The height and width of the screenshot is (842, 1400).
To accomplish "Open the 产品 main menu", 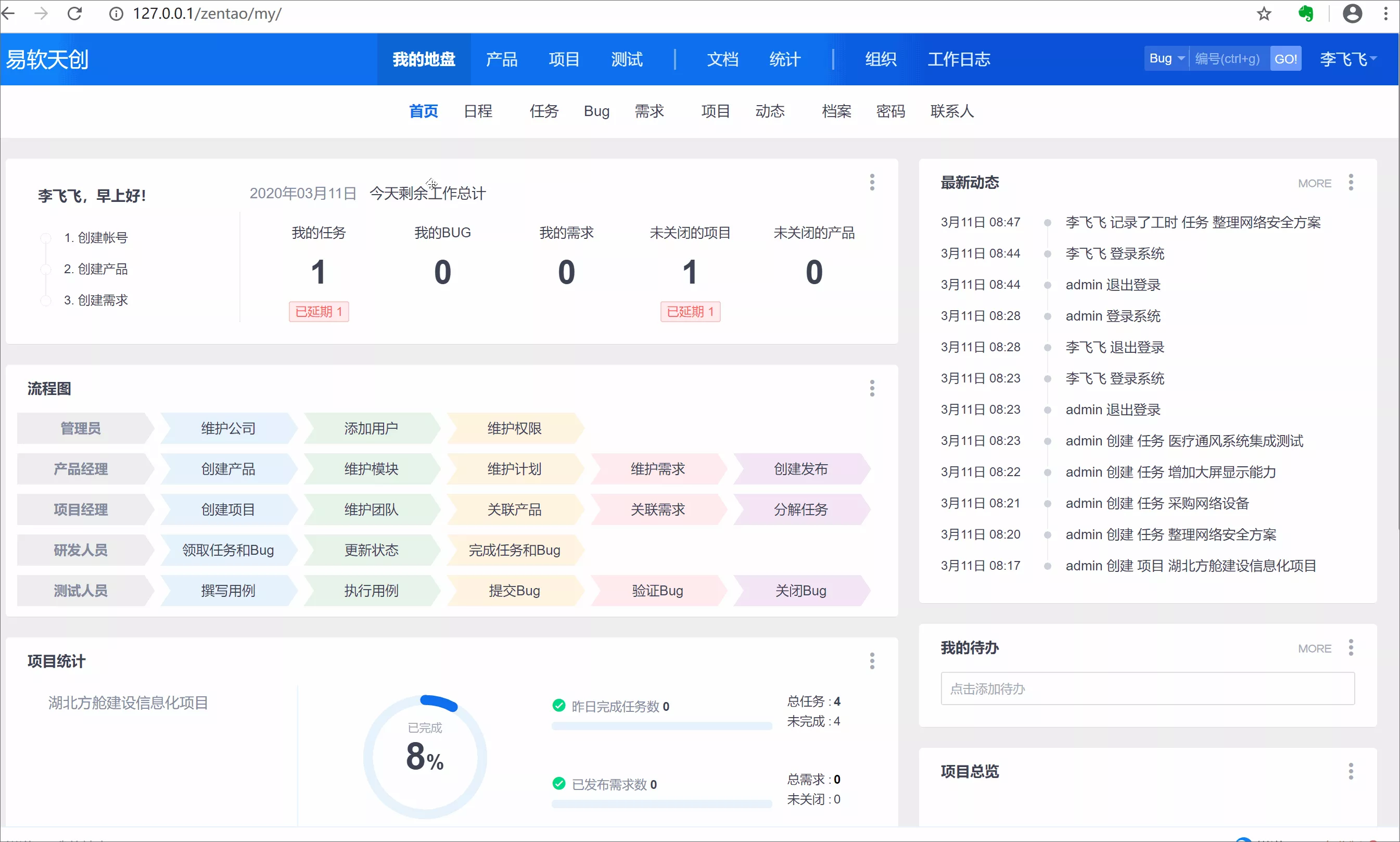I will (502, 59).
